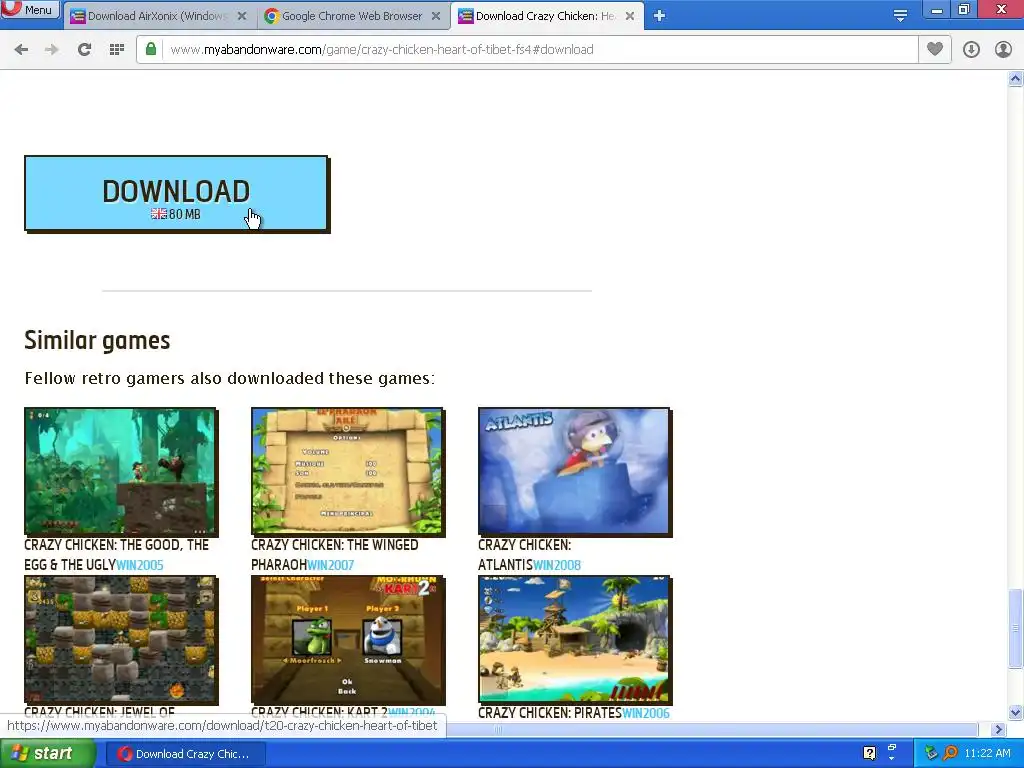Reload the current page

(x=84, y=50)
